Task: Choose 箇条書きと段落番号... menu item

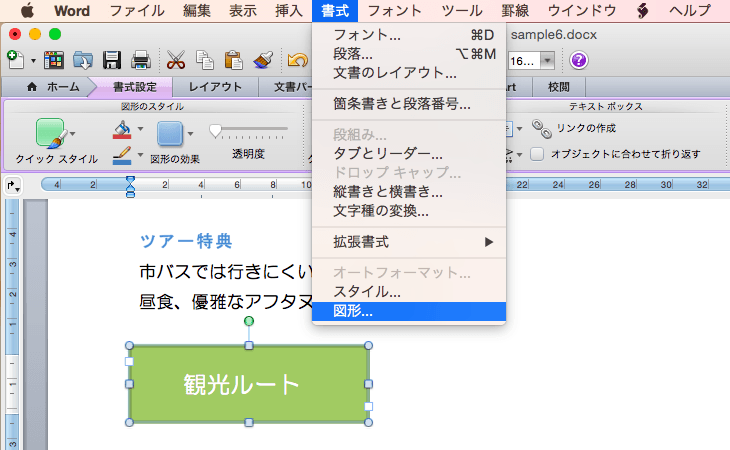Action: pos(409,104)
